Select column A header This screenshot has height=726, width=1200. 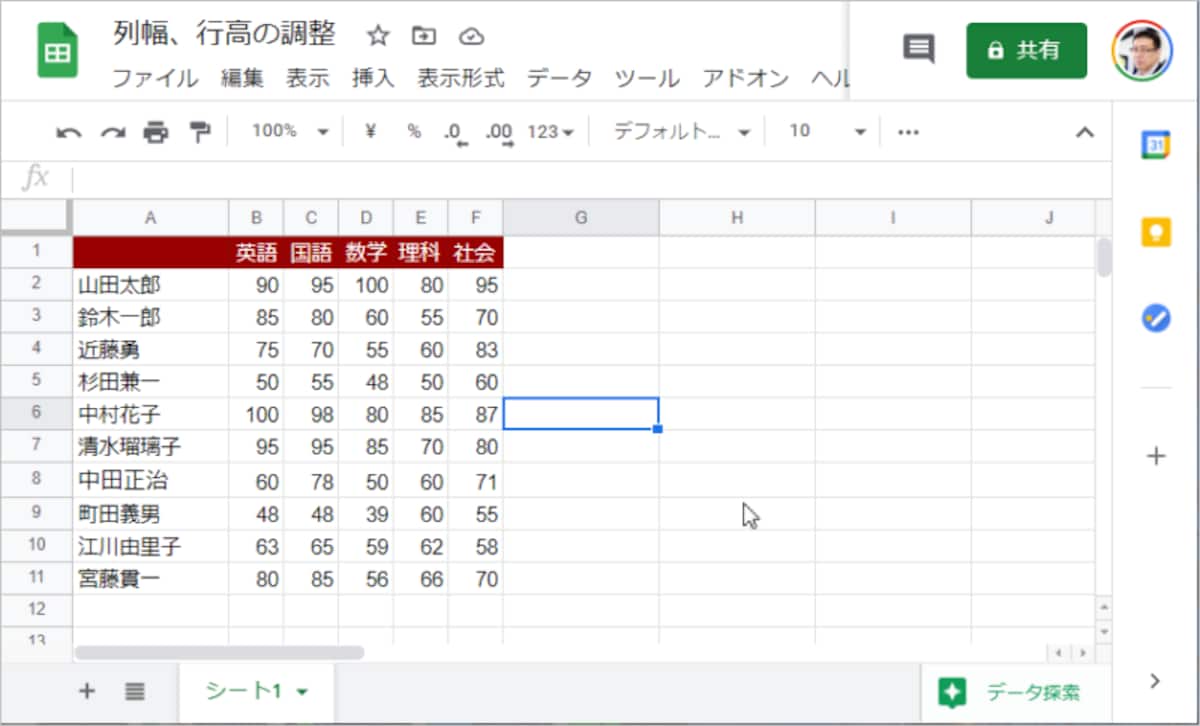click(151, 217)
